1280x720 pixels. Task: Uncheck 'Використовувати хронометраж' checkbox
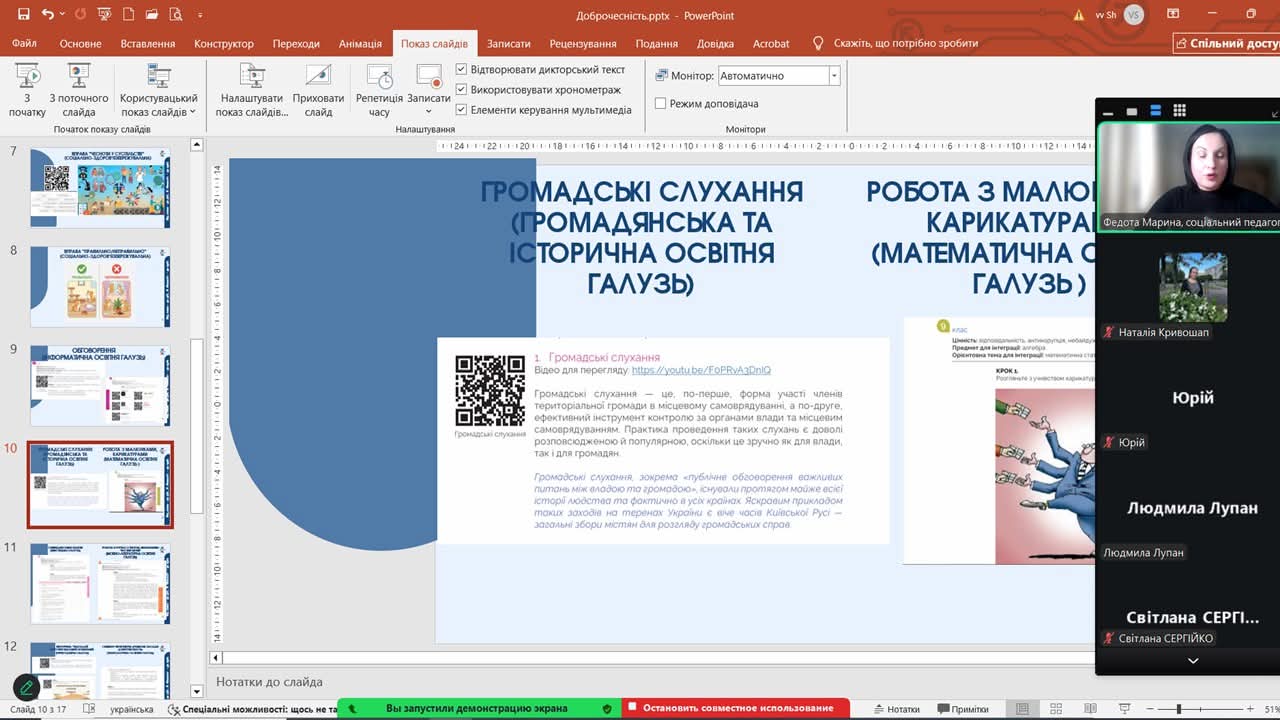pos(462,90)
